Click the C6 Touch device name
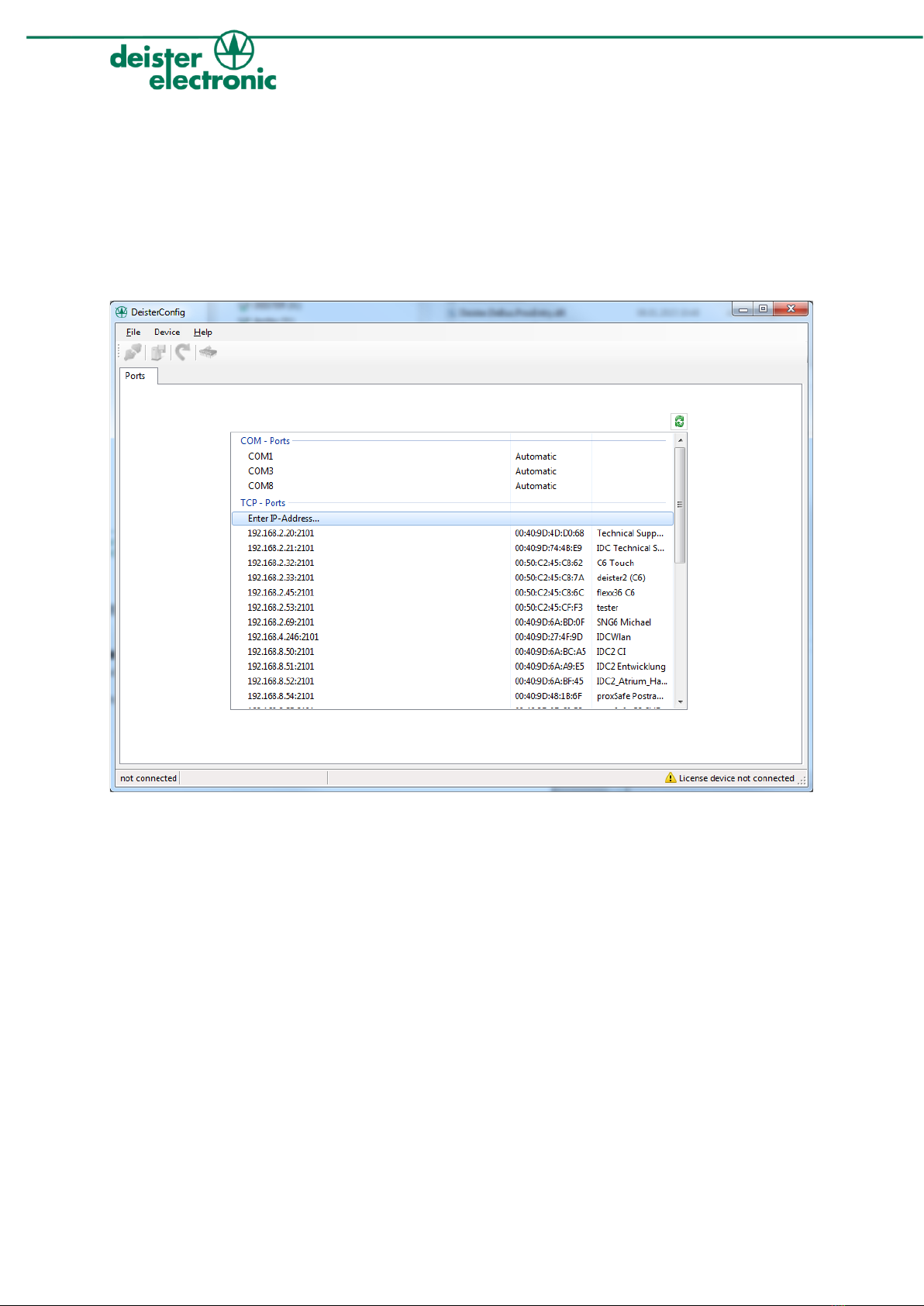Image resolution: width=924 pixels, height=1306 pixels. click(615, 563)
